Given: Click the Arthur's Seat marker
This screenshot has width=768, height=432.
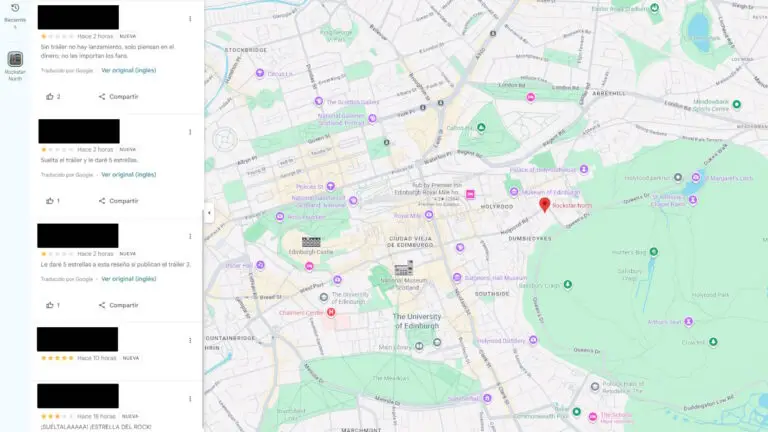Looking at the screenshot, I should [x=689, y=321].
